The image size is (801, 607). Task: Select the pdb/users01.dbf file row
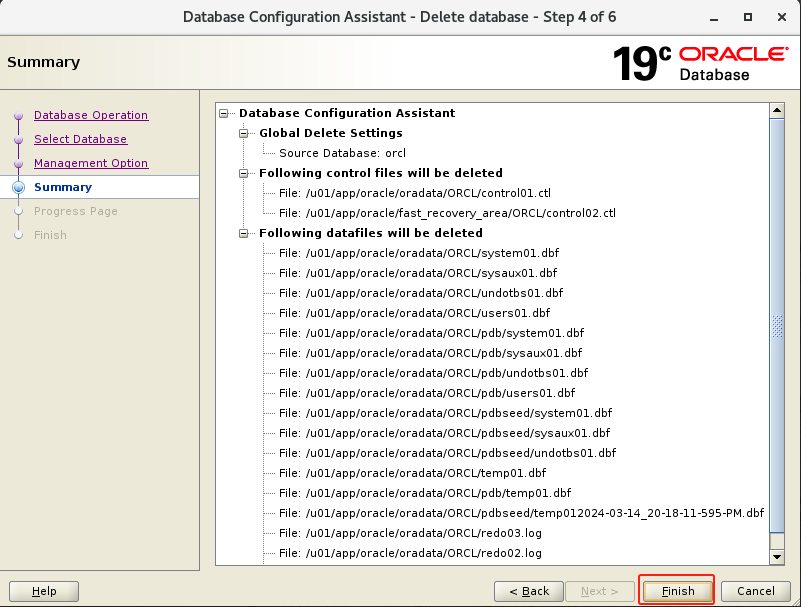pyautogui.click(x=427, y=393)
